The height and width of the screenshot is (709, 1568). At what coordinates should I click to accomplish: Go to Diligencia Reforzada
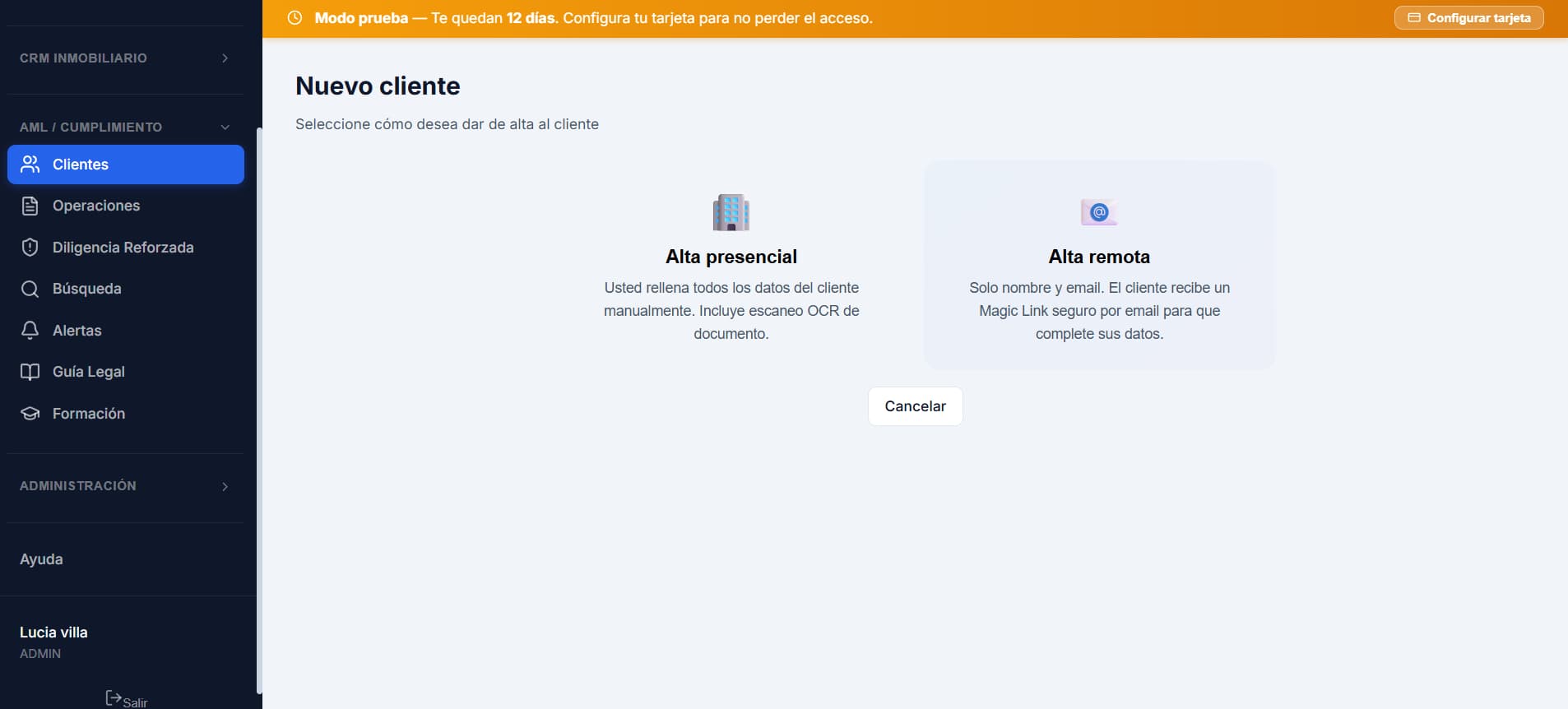pos(126,248)
